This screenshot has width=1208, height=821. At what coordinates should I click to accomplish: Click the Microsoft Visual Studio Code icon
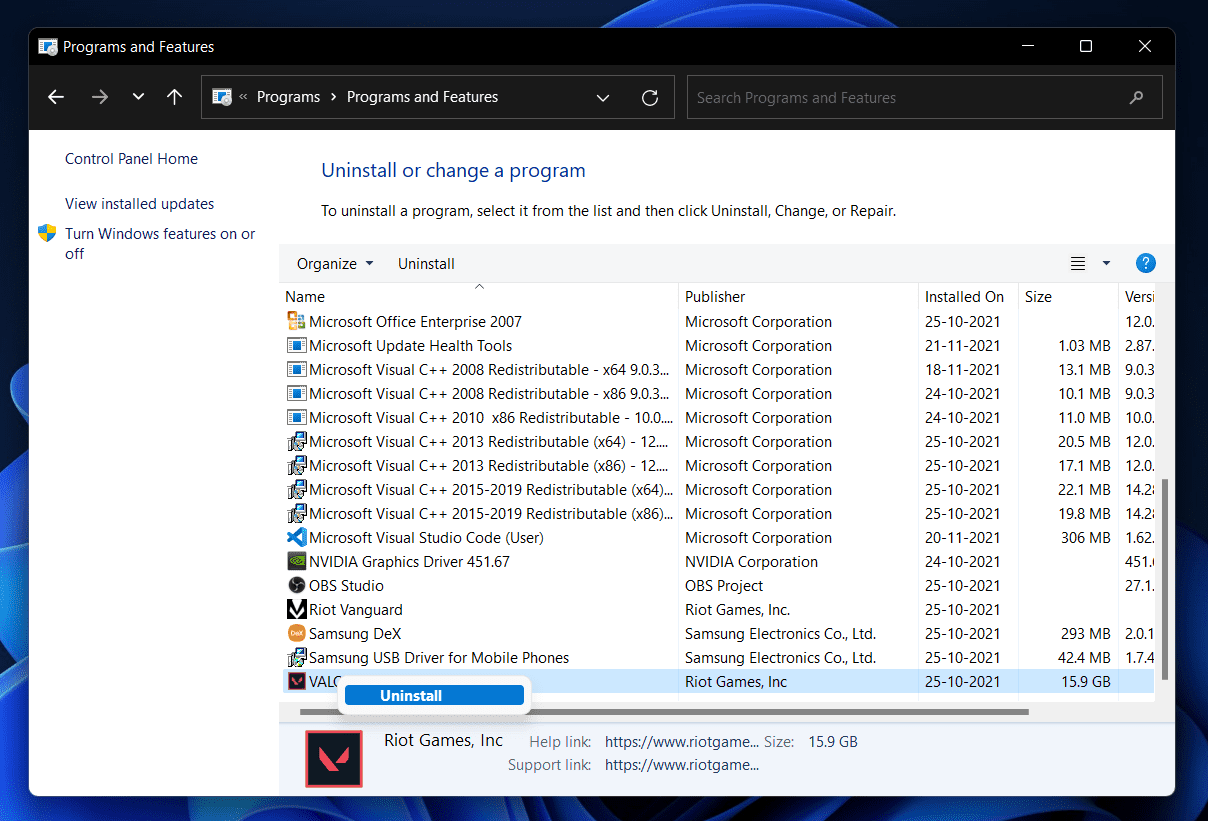296,537
